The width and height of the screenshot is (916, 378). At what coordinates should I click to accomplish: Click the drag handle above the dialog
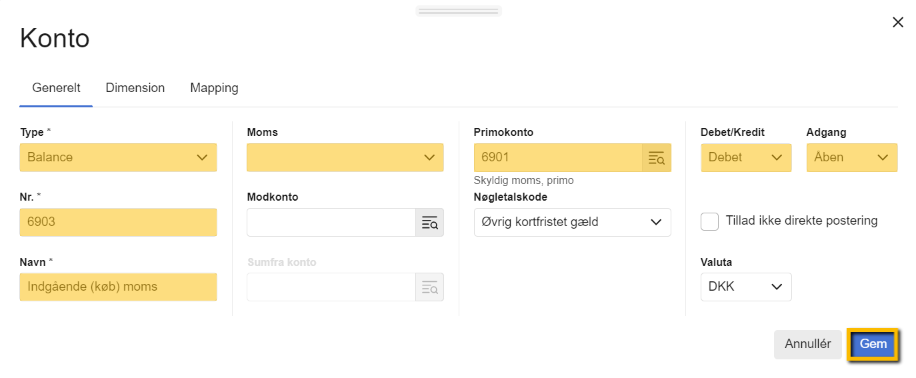459,11
